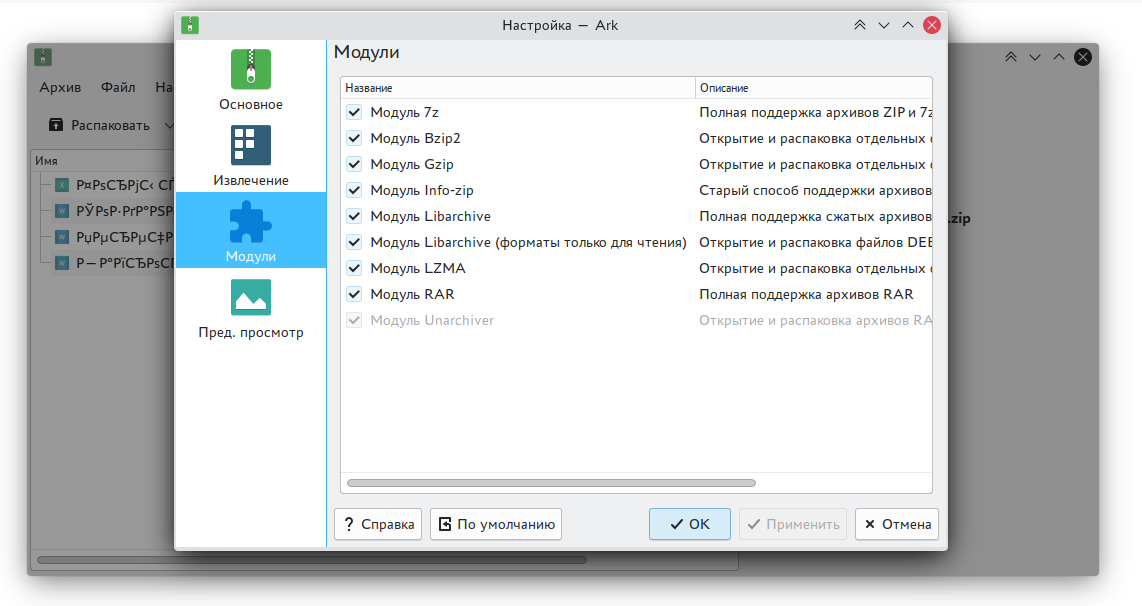Select the description text in the Bzip2 row
The image size is (1142, 606).
[815, 138]
